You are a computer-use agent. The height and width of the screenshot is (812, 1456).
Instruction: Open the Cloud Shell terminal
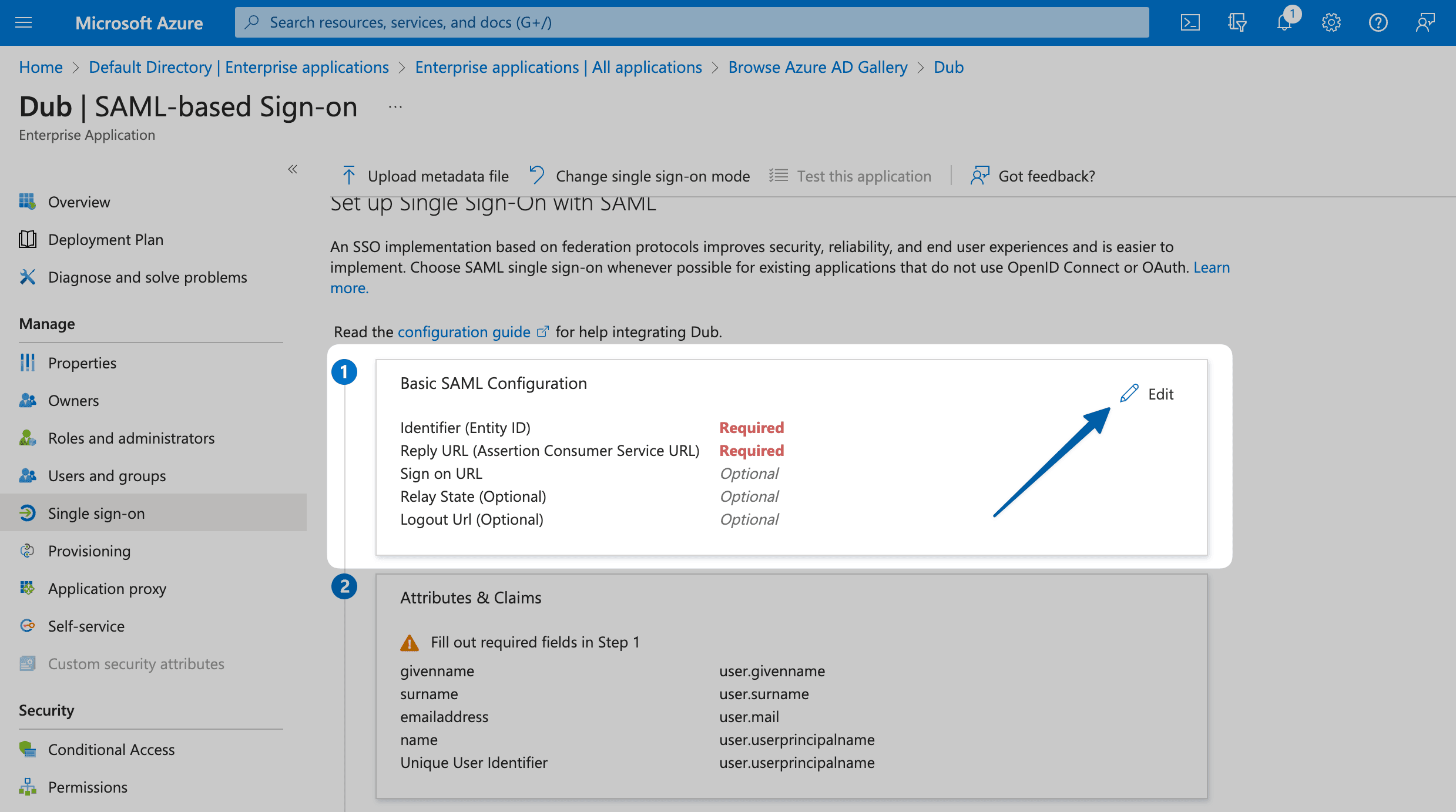[x=1190, y=22]
